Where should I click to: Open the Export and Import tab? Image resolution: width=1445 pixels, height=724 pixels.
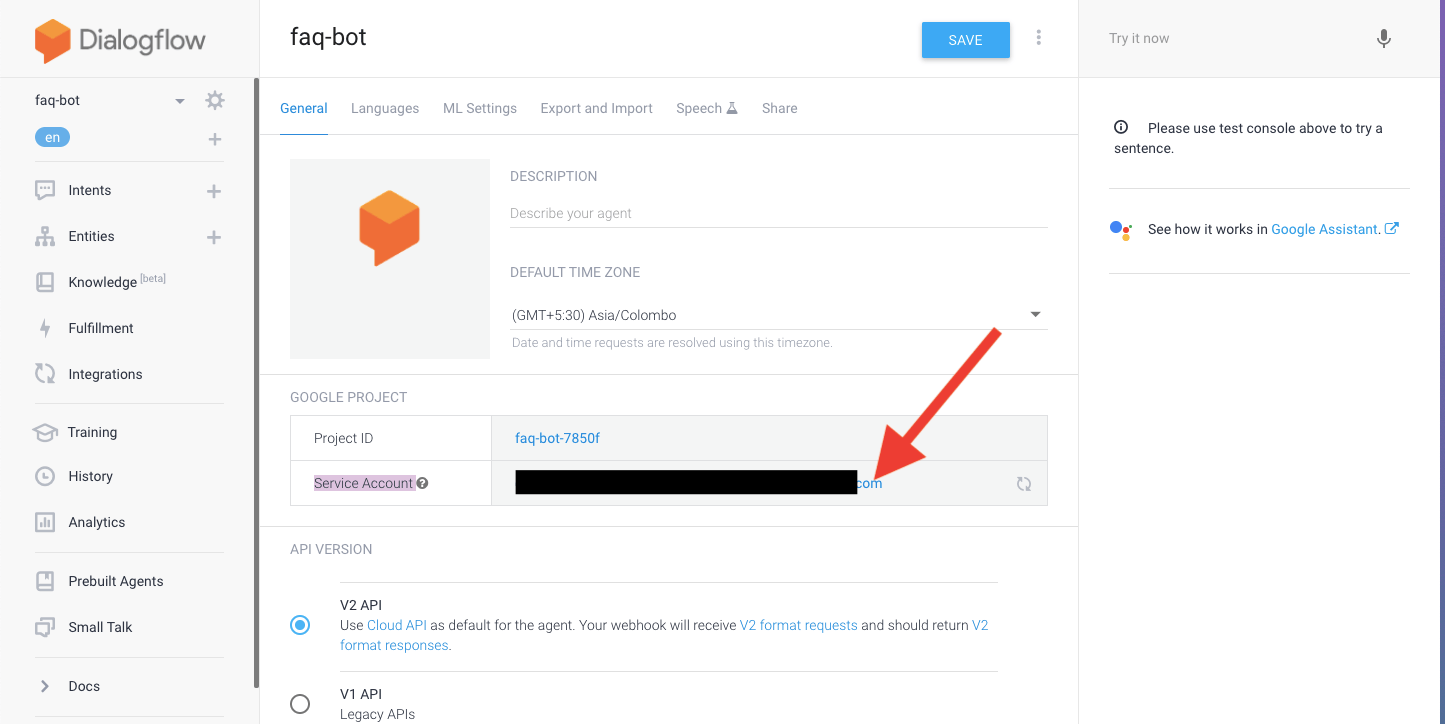point(596,108)
